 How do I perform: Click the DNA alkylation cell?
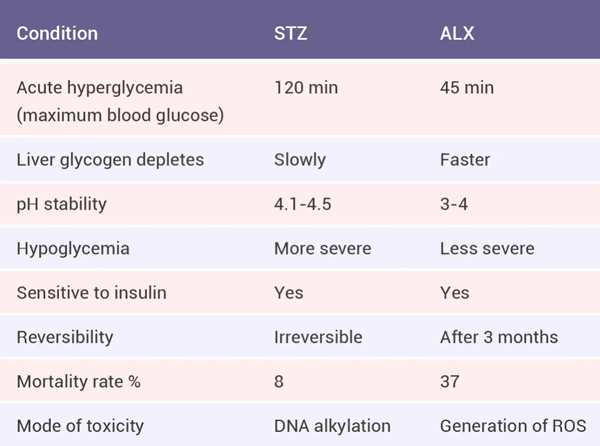(332, 426)
